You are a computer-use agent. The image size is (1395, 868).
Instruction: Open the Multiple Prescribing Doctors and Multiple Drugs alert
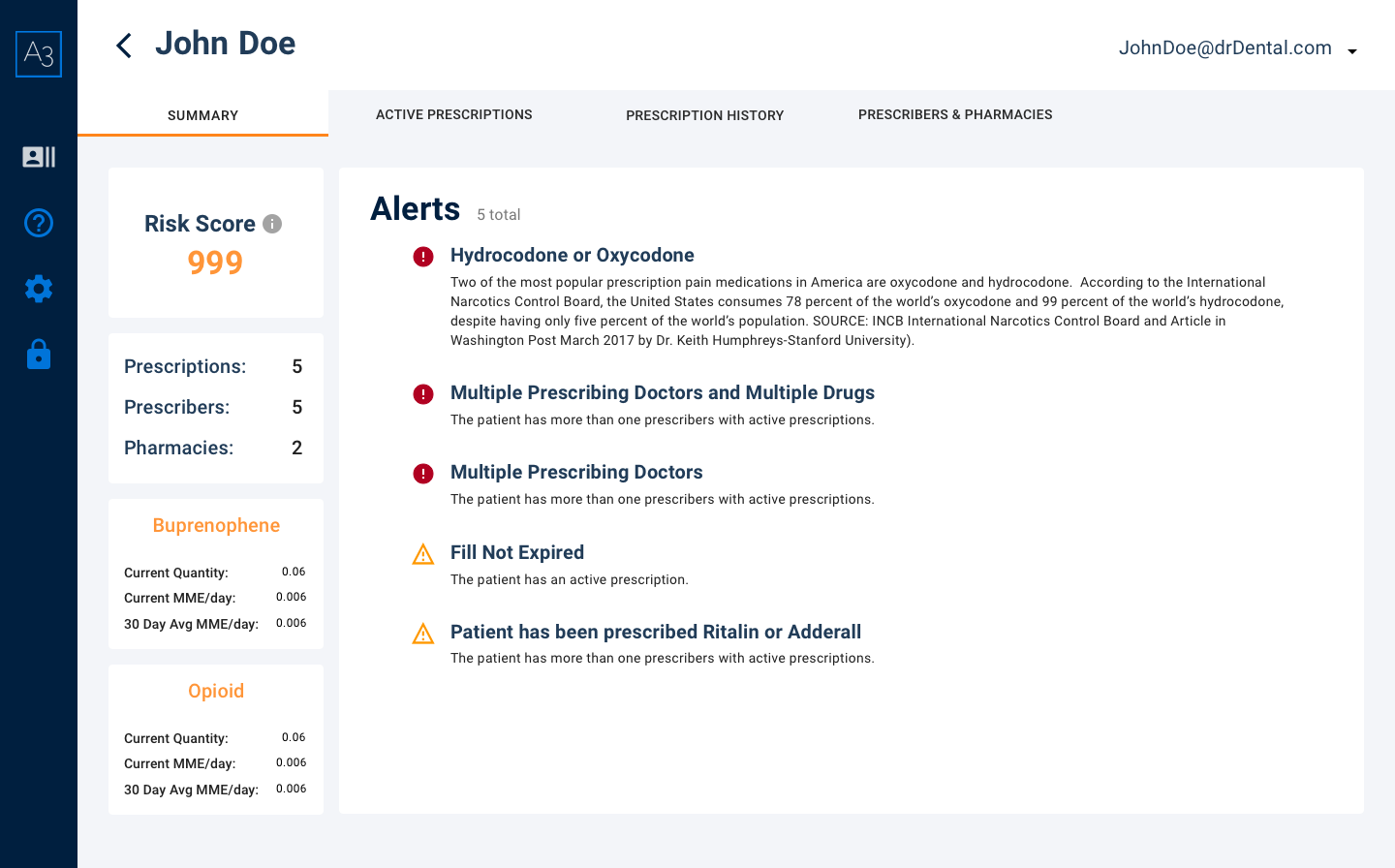coord(663,392)
